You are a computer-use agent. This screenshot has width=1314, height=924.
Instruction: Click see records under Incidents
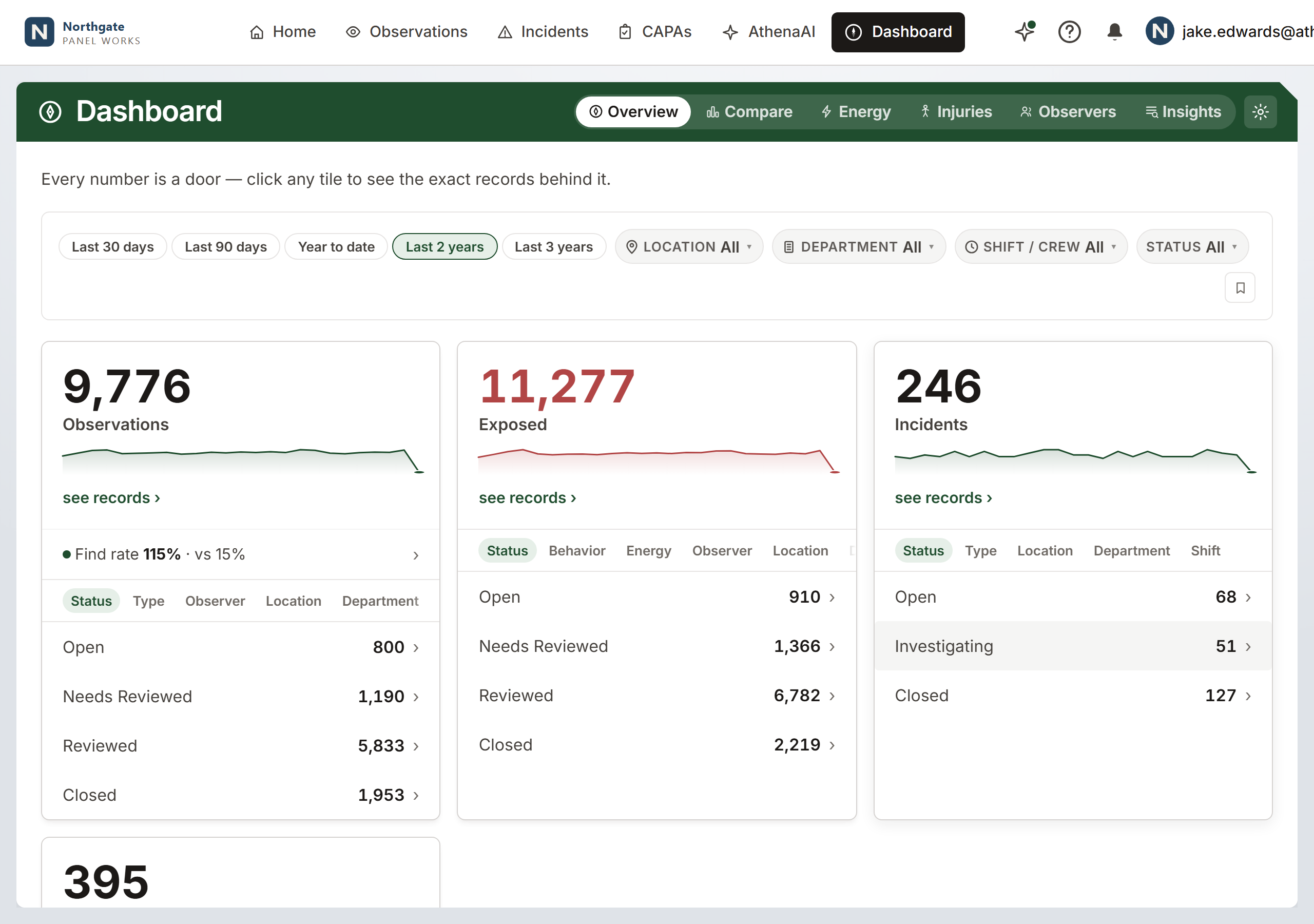[944, 498]
